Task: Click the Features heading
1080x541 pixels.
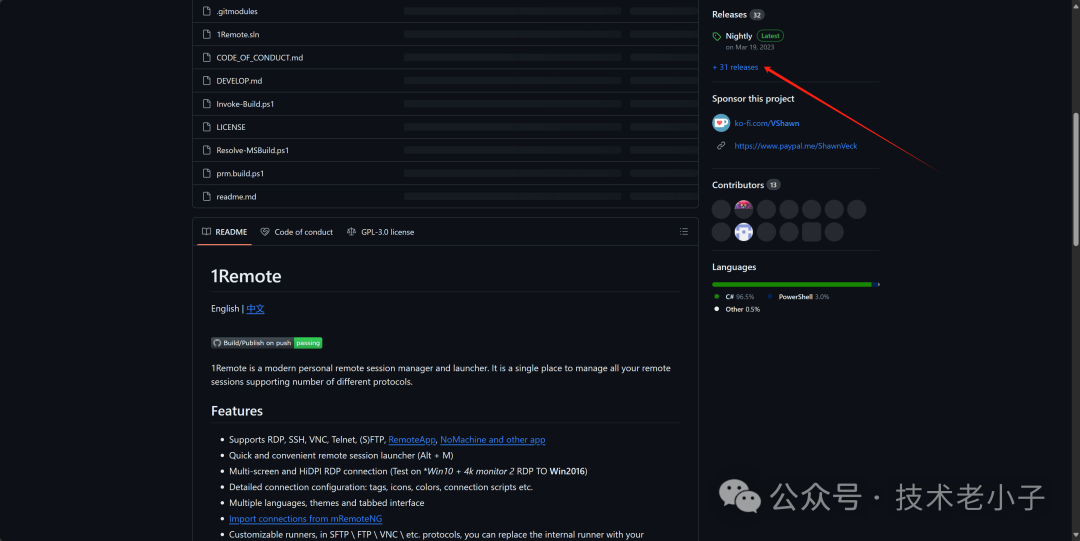Action: coord(237,411)
